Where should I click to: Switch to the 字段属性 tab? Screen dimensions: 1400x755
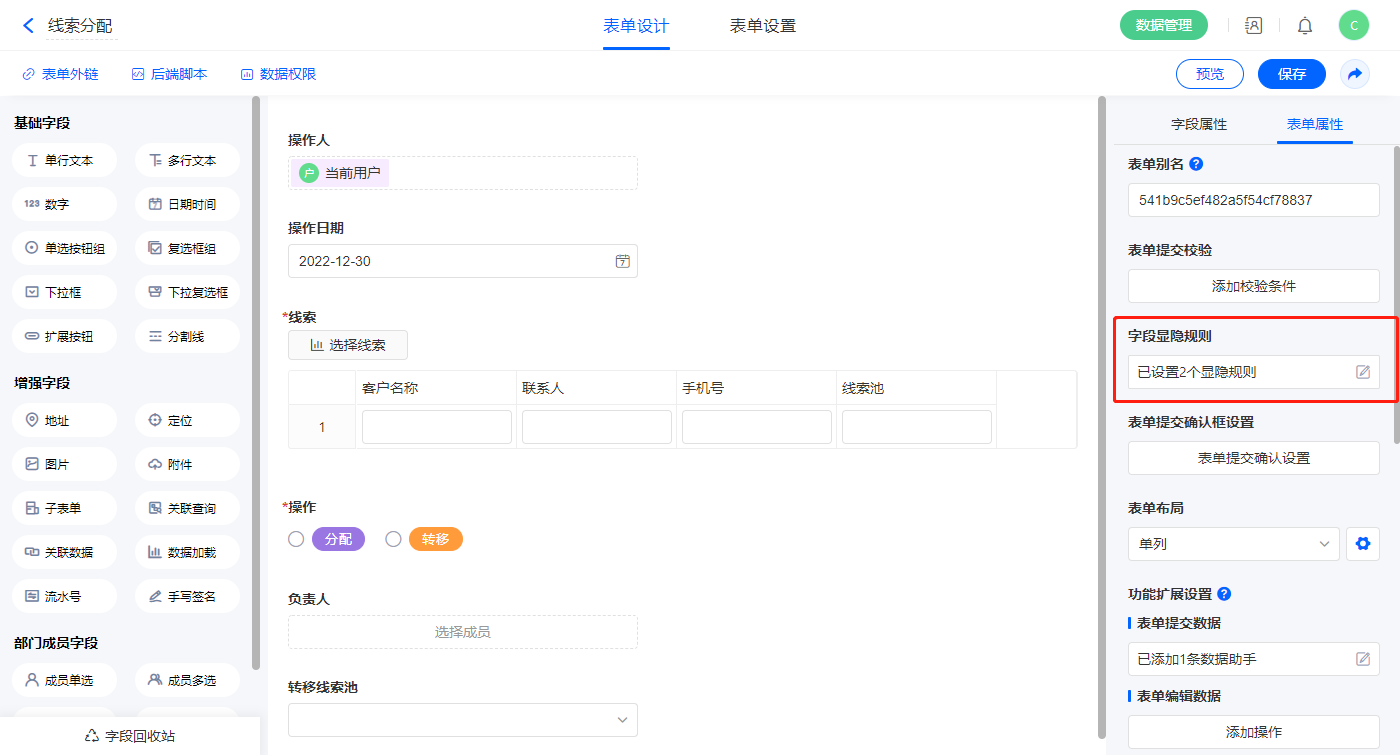(1198, 124)
